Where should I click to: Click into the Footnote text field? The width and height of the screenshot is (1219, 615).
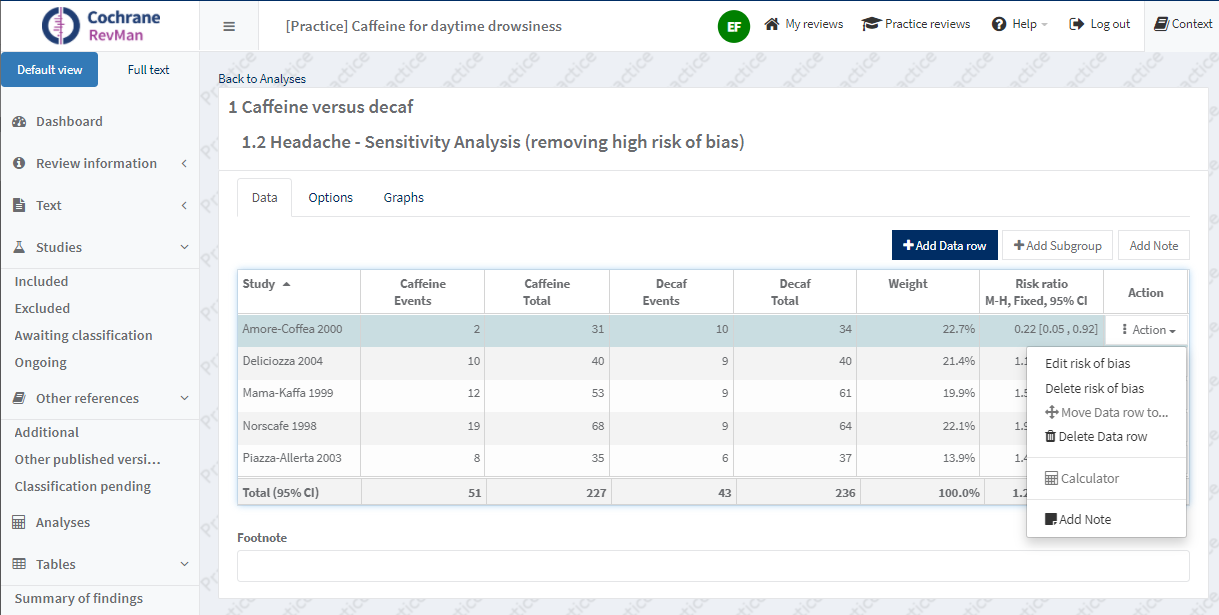[712, 566]
